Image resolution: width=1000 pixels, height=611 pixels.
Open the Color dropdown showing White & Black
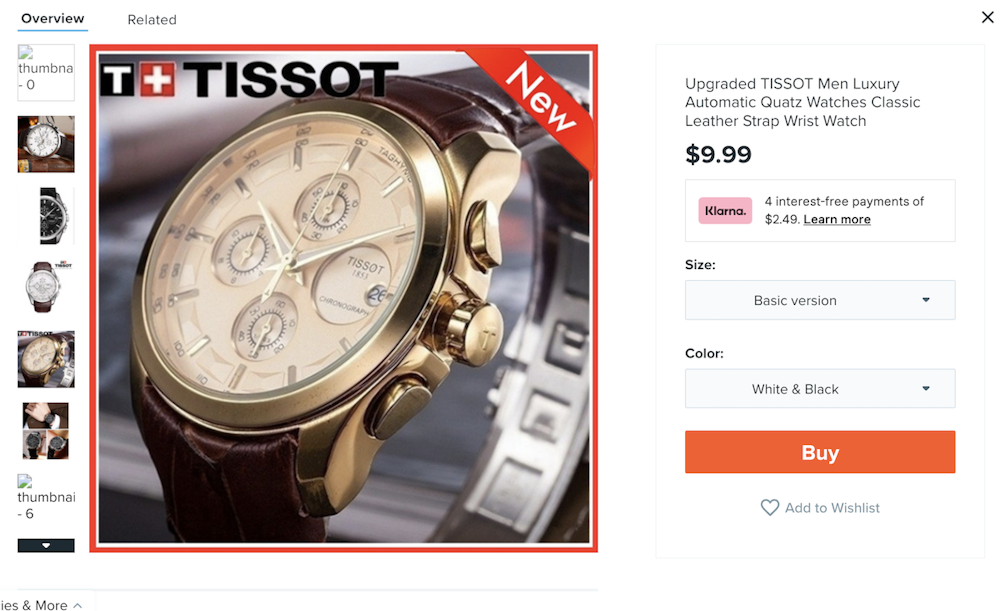pos(820,388)
